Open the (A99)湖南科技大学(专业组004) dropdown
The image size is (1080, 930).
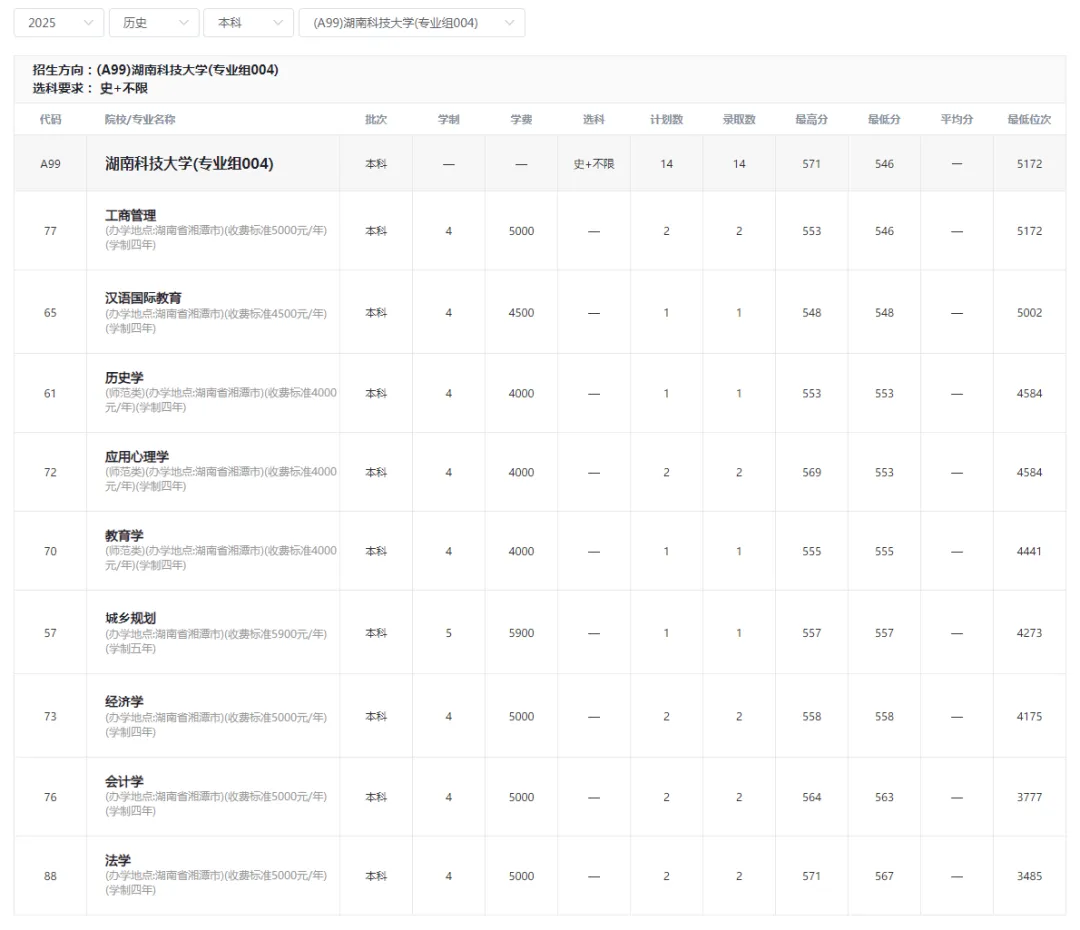click(412, 23)
